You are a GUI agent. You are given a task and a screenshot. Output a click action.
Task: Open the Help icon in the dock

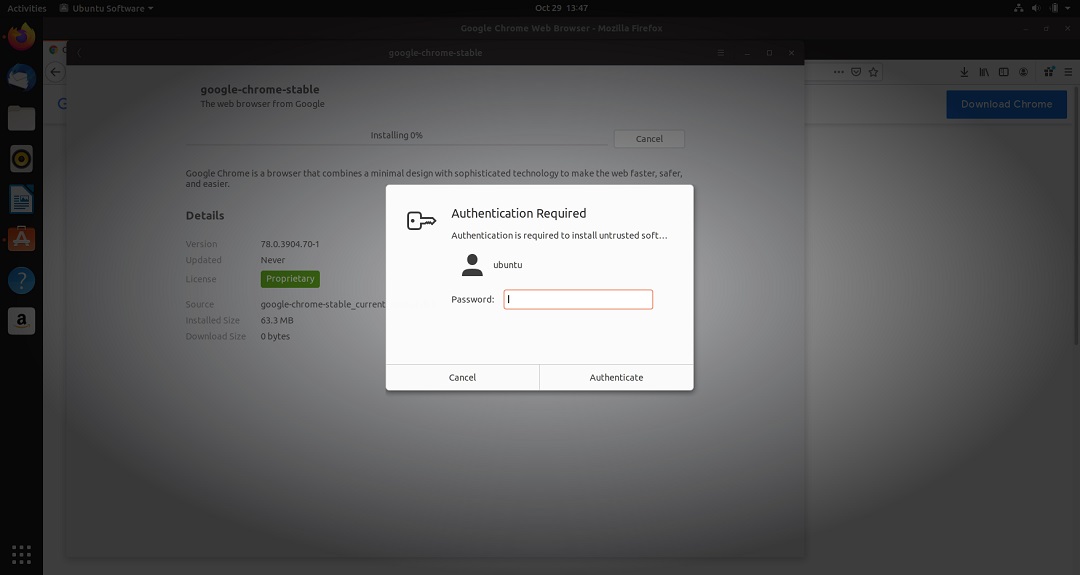pyautogui.click(x=21, y=280)
